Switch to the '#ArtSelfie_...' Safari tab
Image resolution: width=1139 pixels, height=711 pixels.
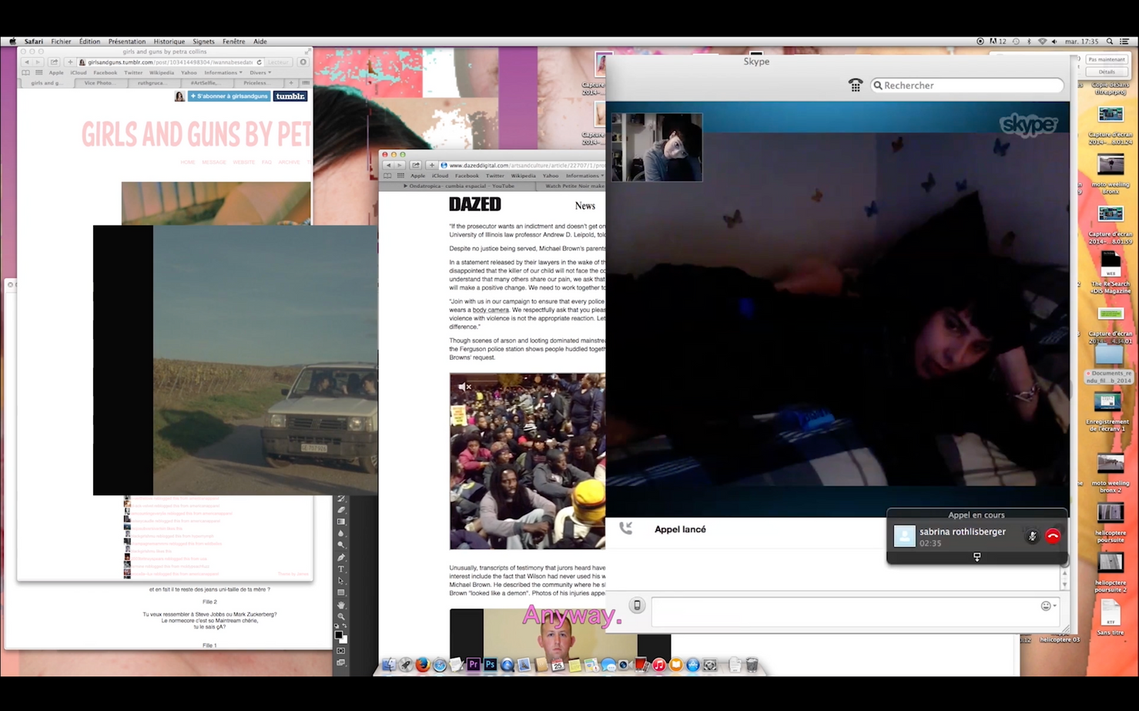204,83
